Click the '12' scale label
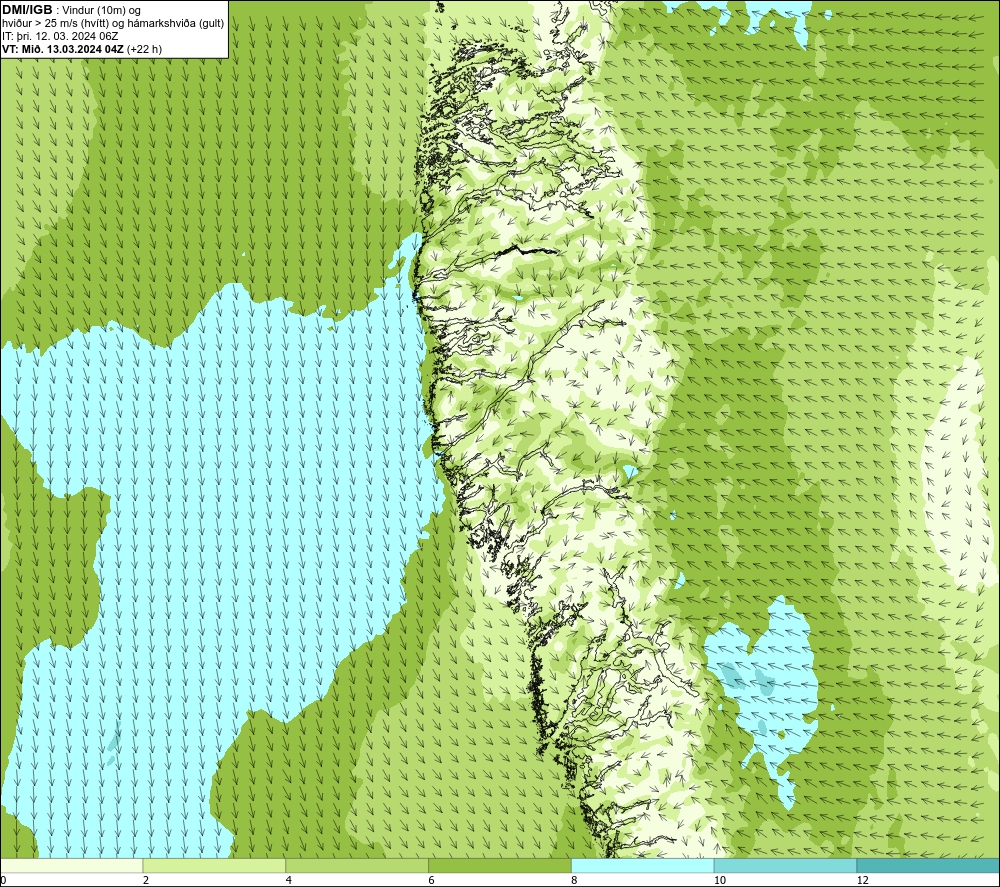Image resolution: width=1000 pixels, height=887 pixels. 863,880
